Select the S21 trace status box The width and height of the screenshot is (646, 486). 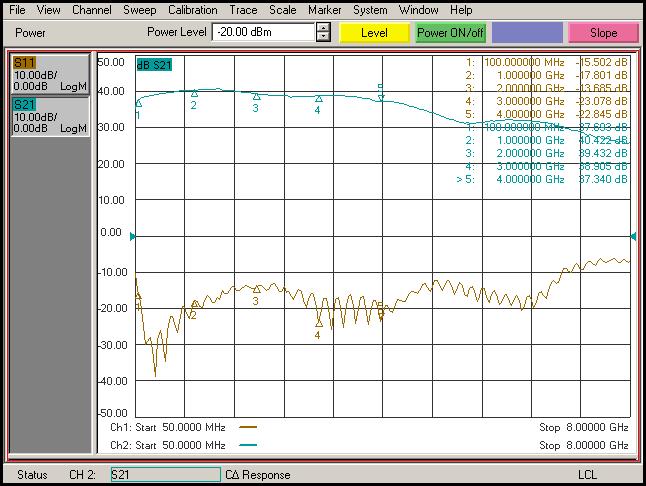50,116
